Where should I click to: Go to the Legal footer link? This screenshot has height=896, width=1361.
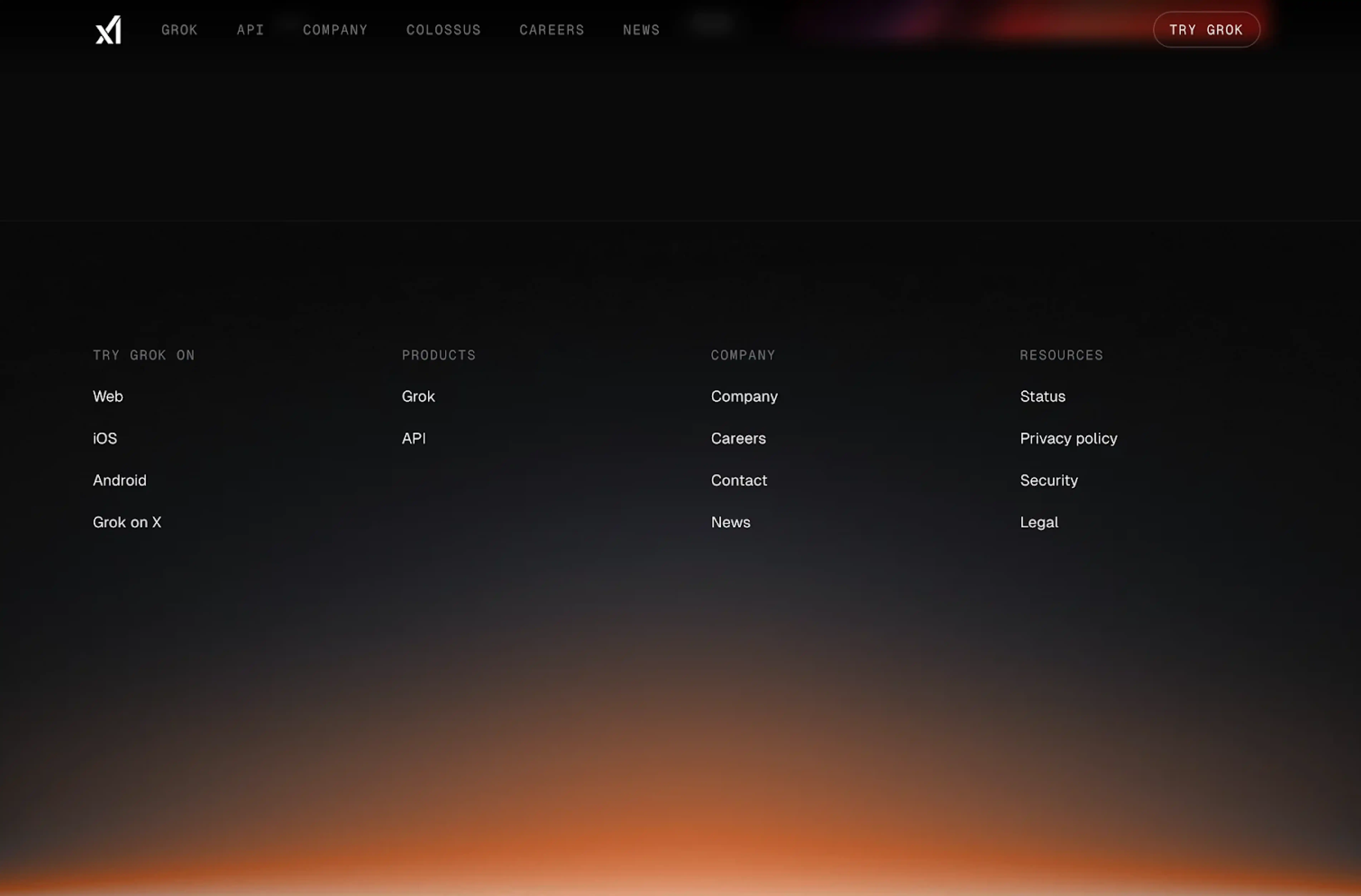[x=1039, y=522]
